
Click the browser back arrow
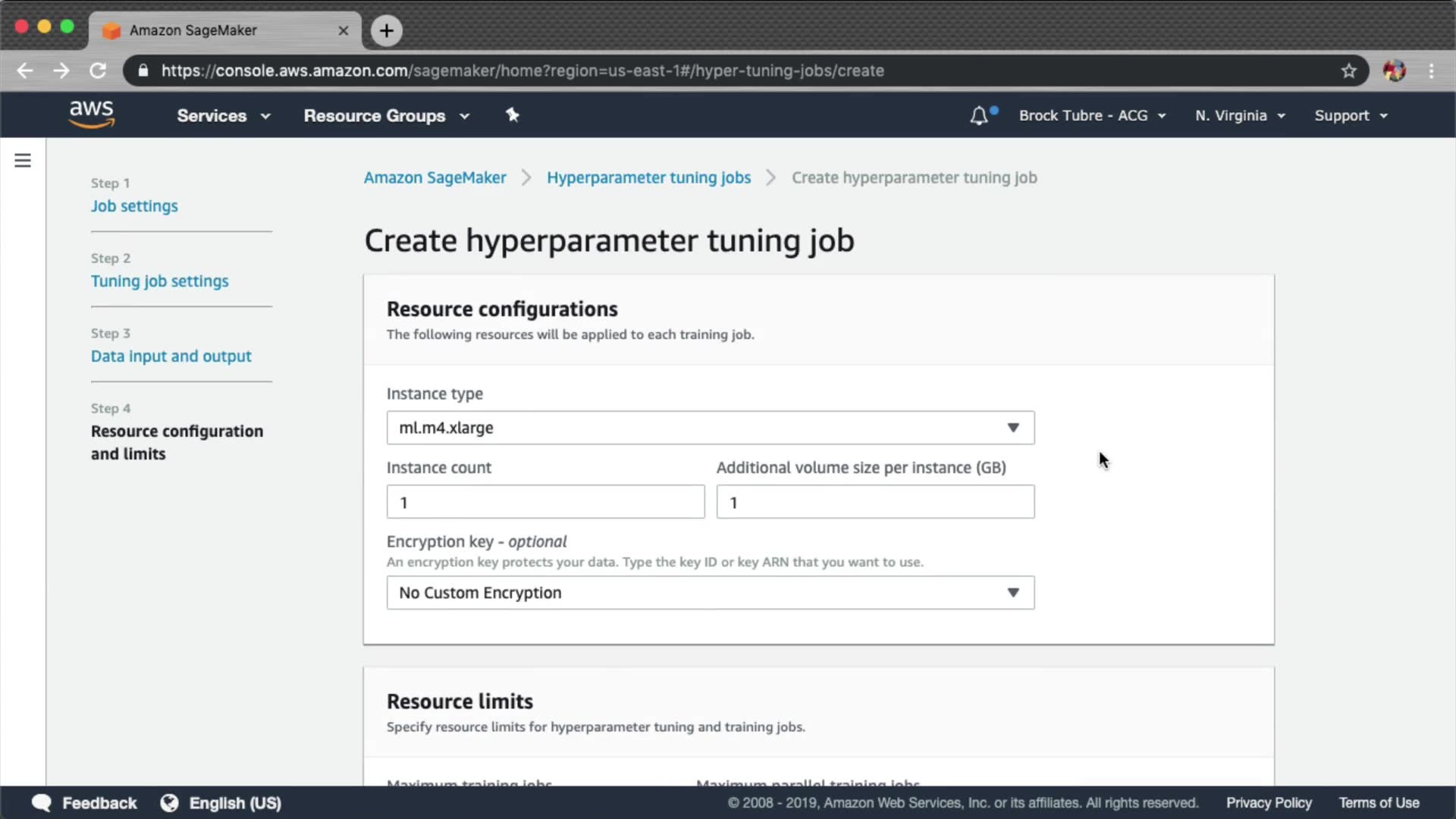(x=25, y=71)
